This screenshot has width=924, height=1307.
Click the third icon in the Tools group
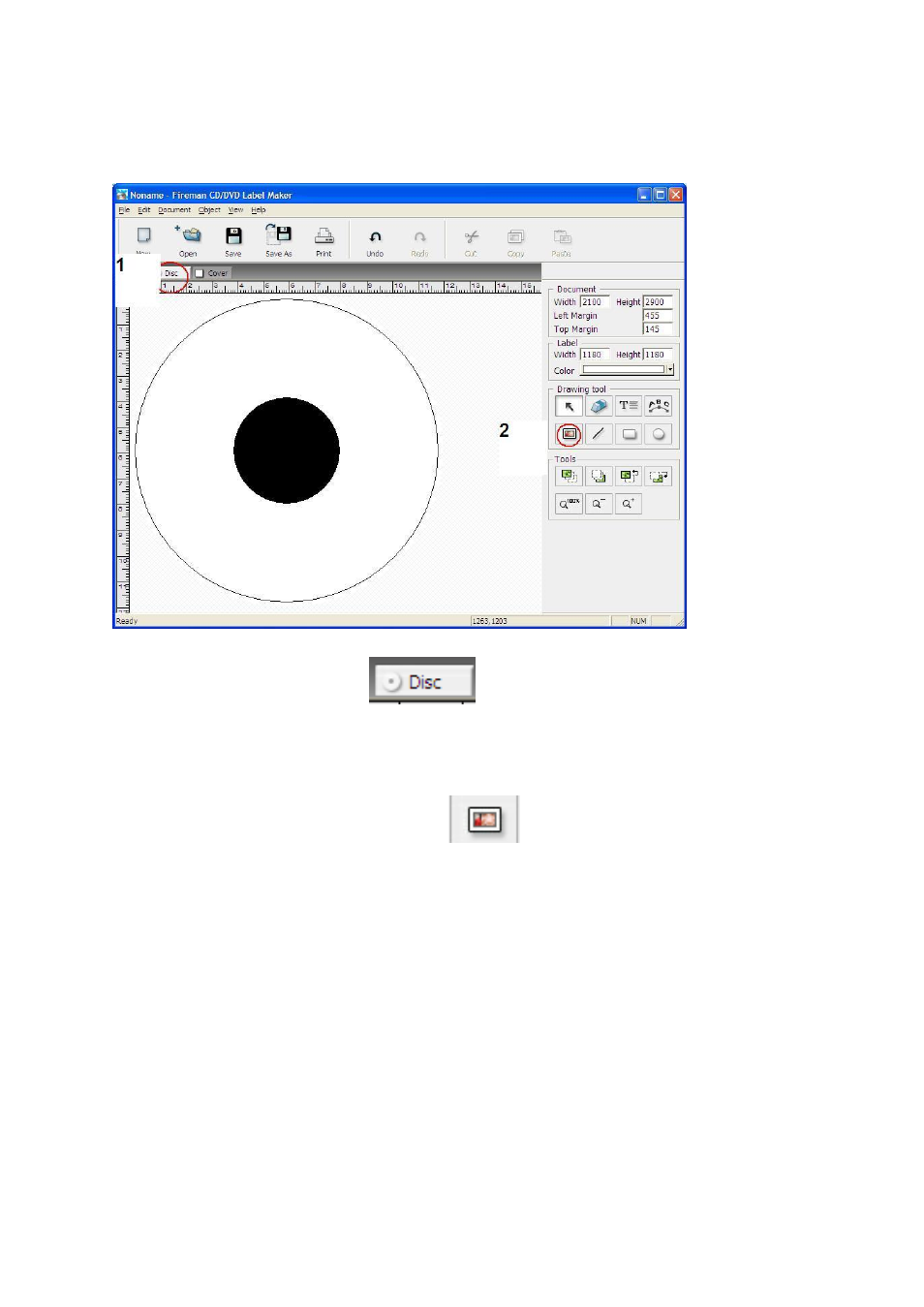tap(629, 477)
